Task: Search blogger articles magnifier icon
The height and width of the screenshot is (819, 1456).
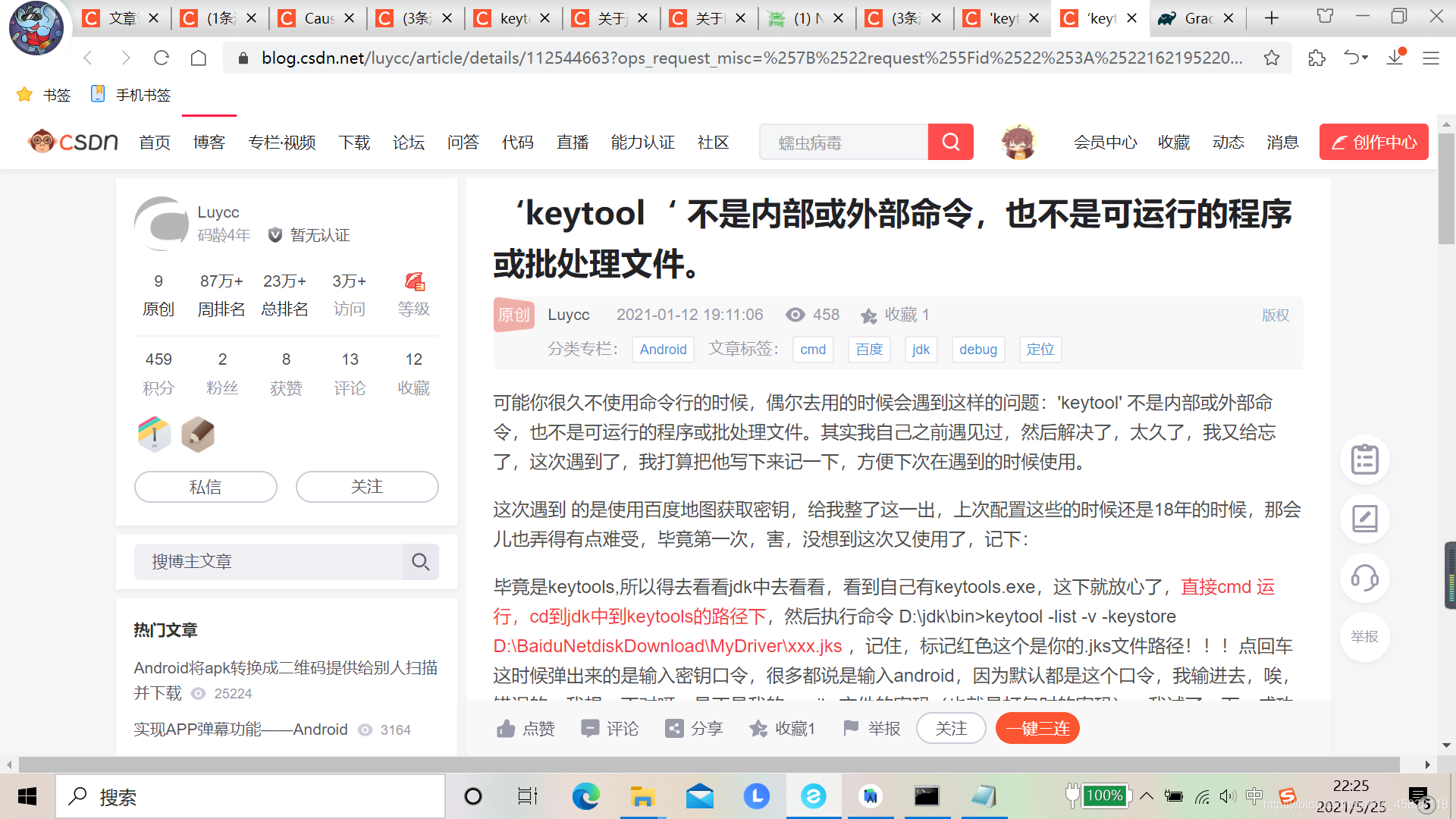Action: (421, 562)
